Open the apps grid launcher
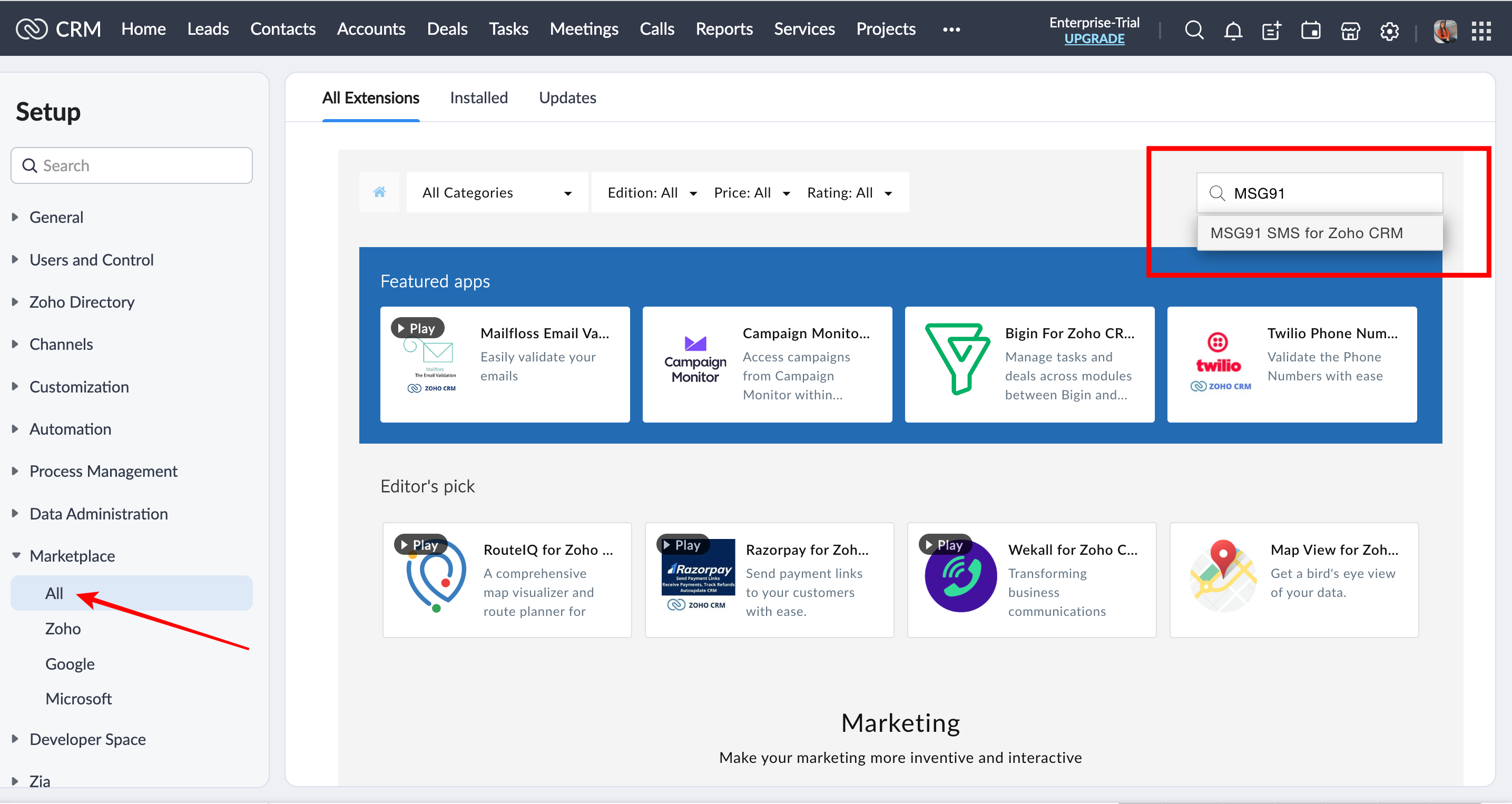 click(x=1481, y=31)
